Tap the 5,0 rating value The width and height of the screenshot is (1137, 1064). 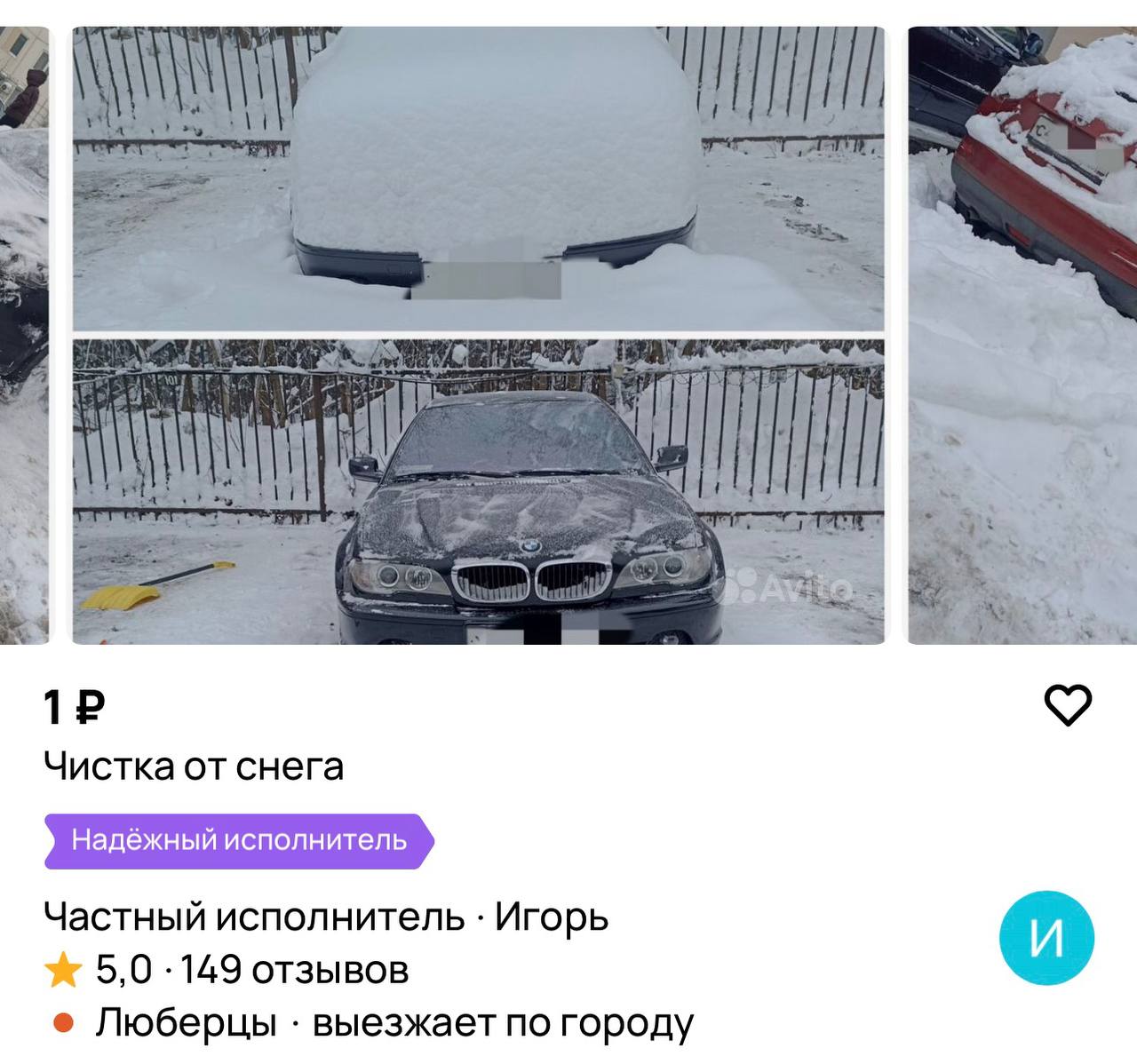(123, 970)
